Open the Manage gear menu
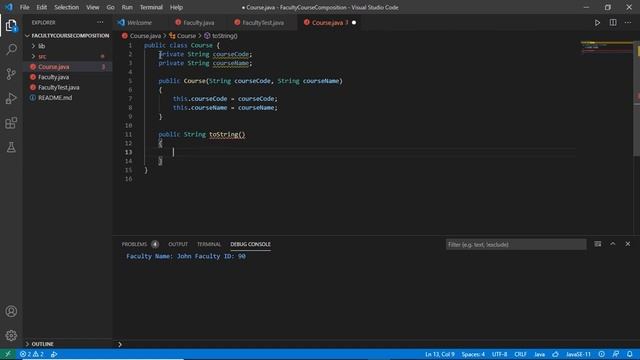640x360 pixels. click(11, 336)
